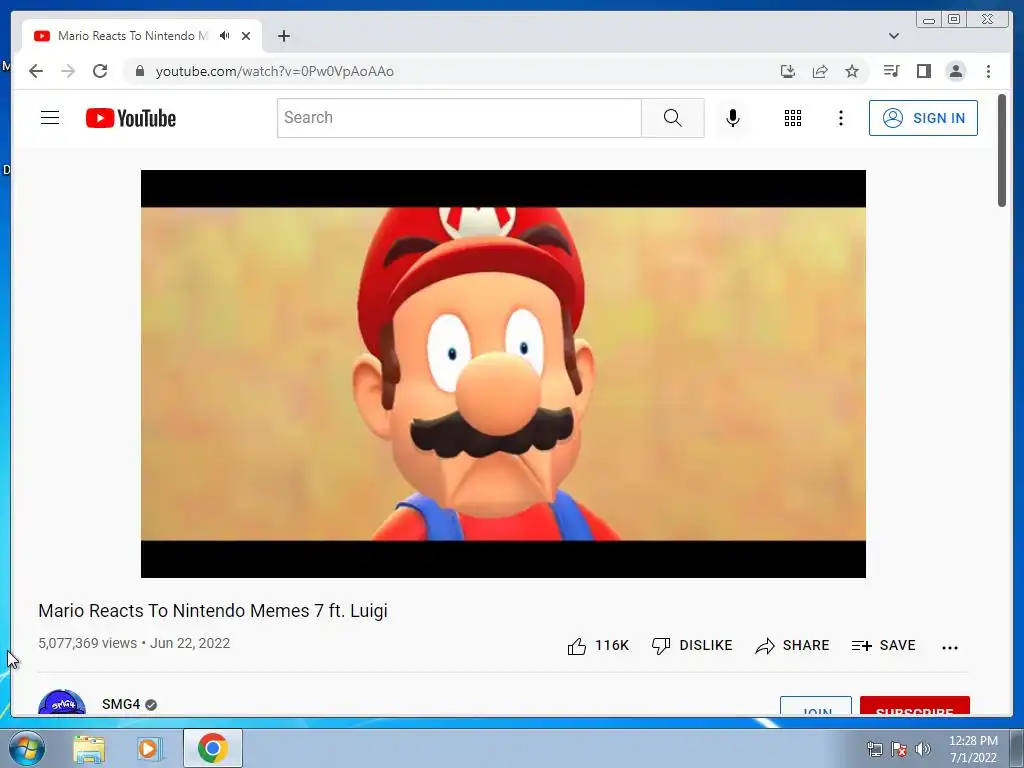The image size is (1024, 768).
Task: SAVE the video to a playlist
Action: click(x=884, y=646)
